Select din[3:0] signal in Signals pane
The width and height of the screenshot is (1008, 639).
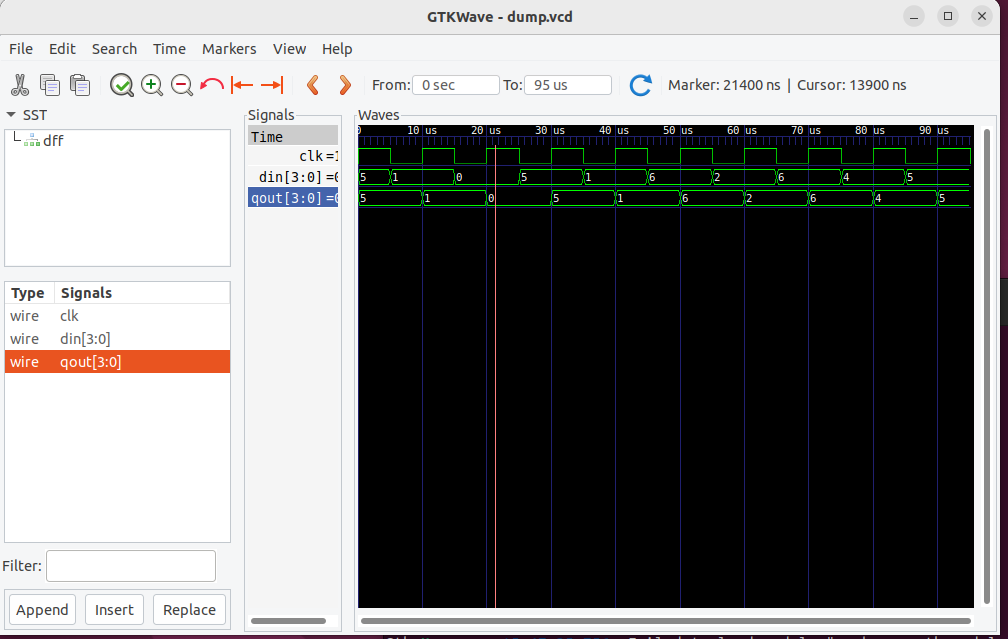coord(293,177)
